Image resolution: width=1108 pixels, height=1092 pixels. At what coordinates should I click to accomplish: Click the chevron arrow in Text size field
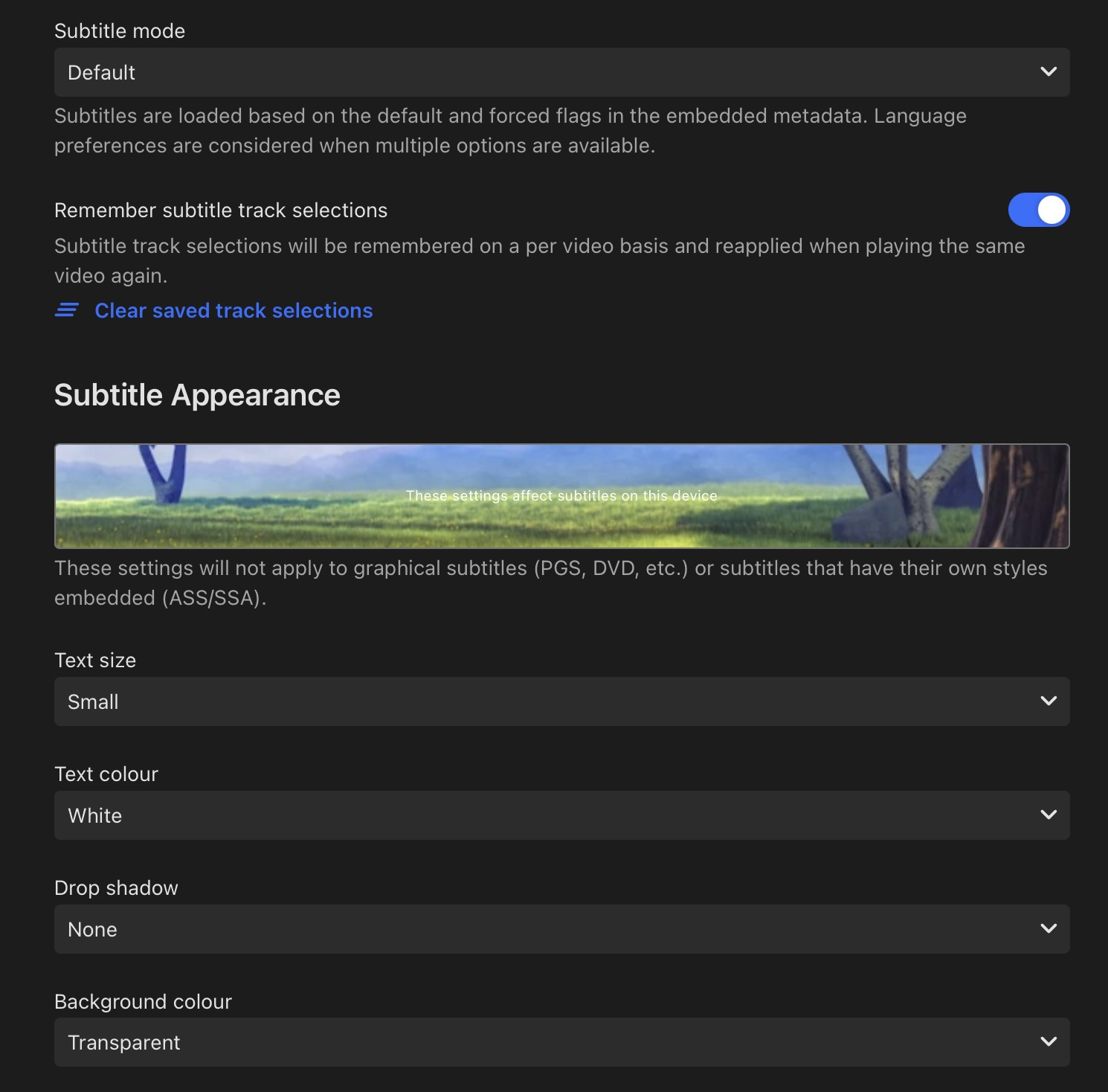(x=1049, y=701)
